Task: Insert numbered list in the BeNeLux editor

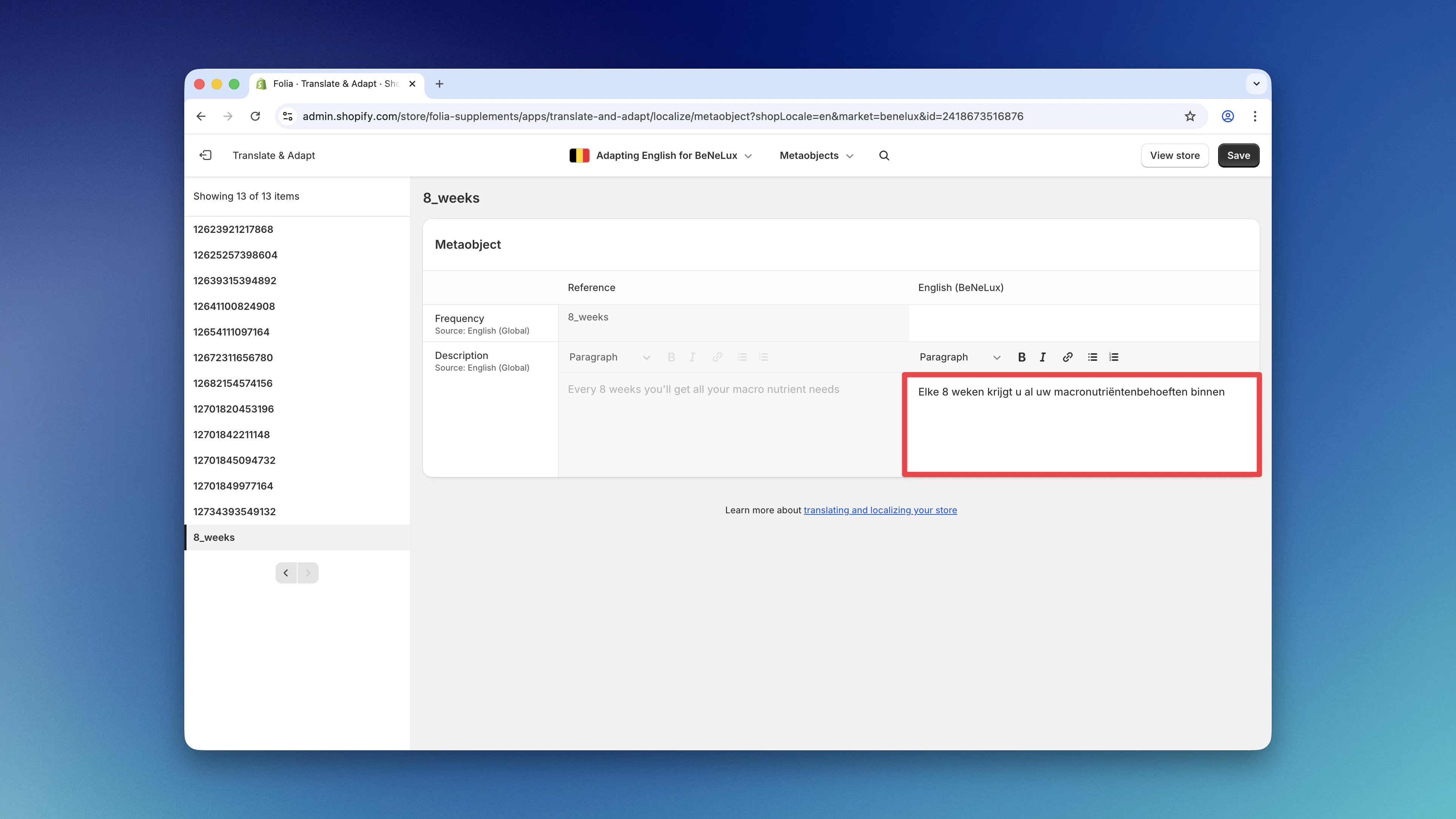Action: (1114, 357)
